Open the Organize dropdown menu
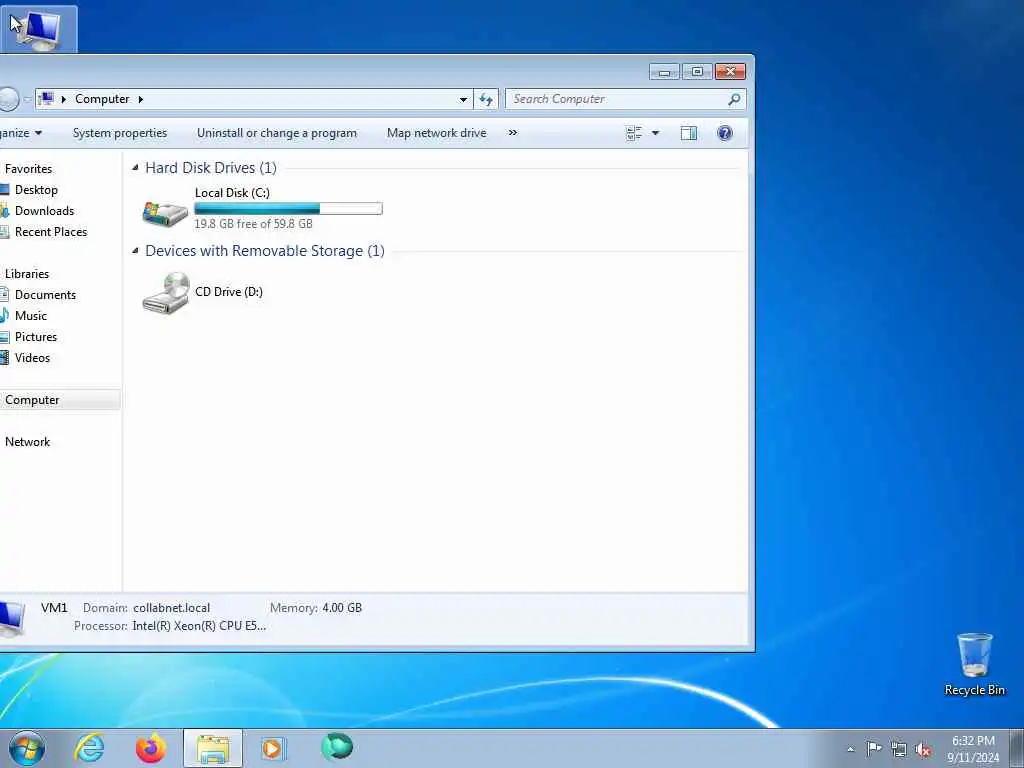Viewport: 1024px width, 768px height. pos(21,133)
